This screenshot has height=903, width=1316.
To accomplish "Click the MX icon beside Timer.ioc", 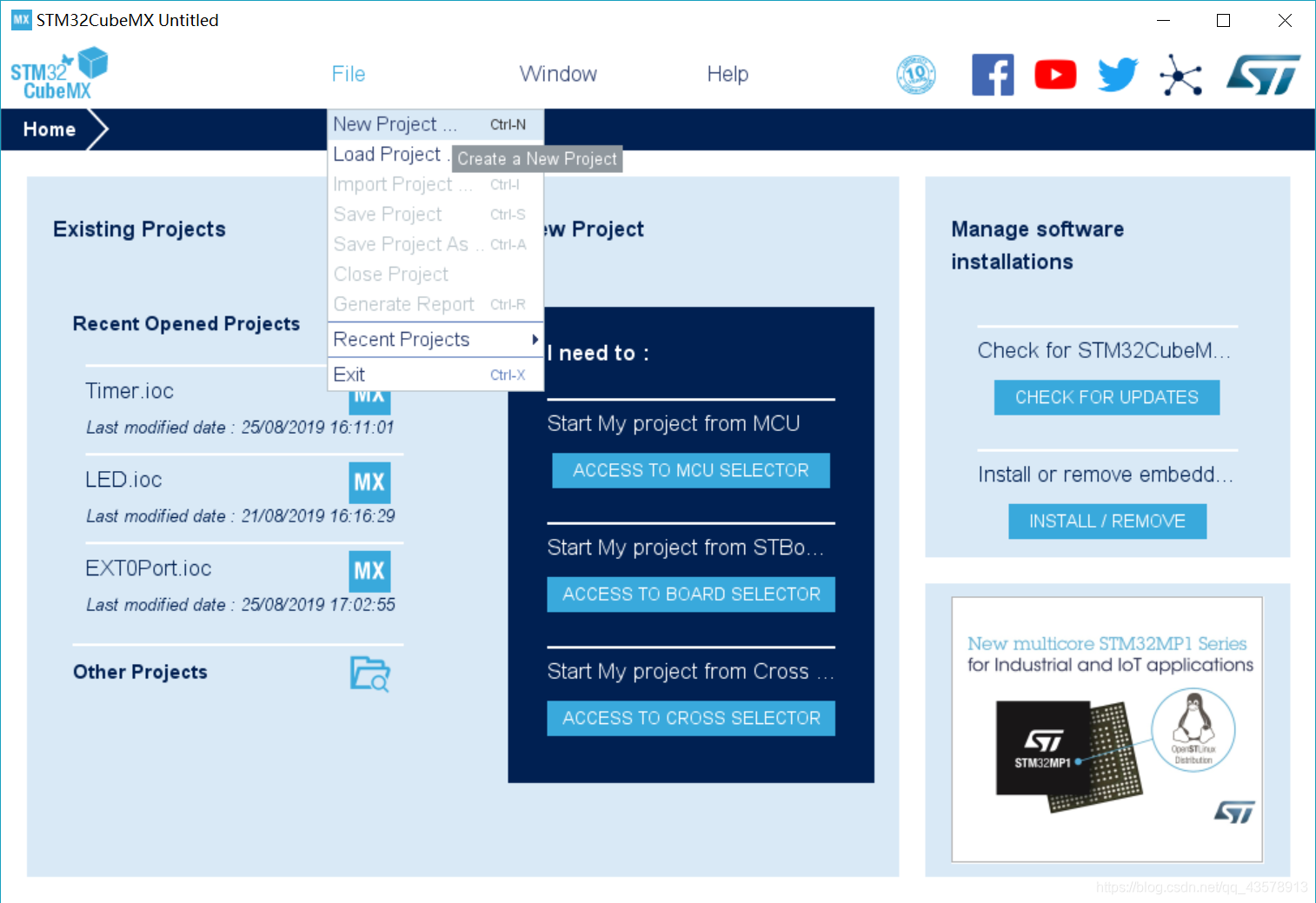I will [369, 402].
